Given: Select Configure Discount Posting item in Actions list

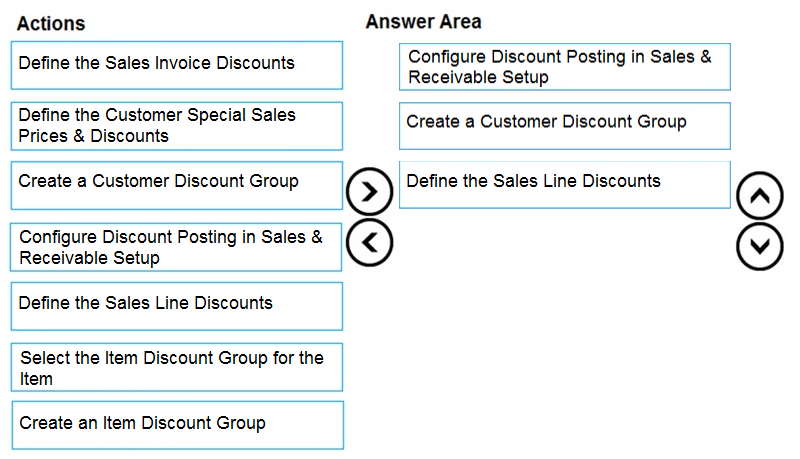Looking at the screenshot, I should coord(176,247).
